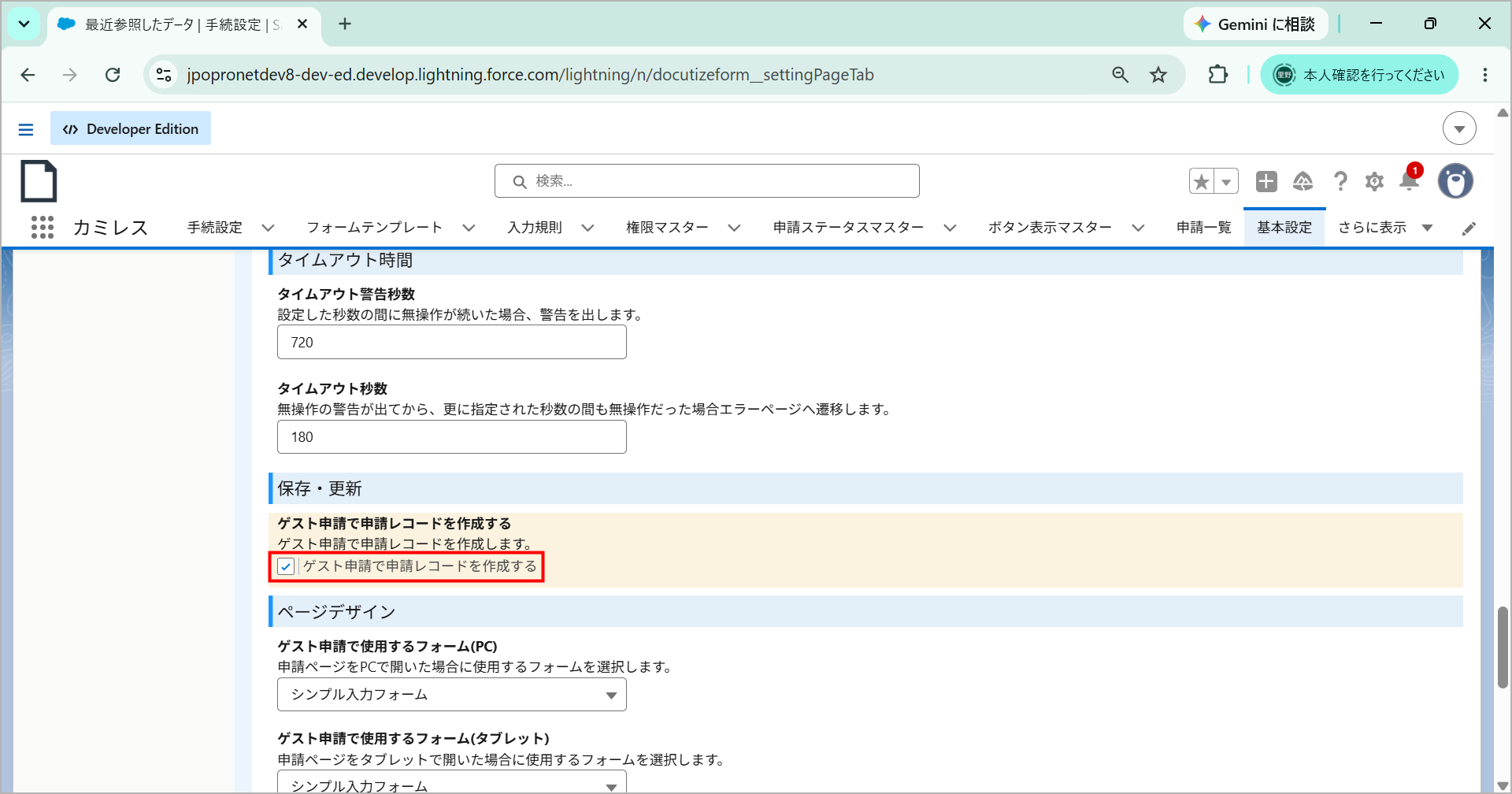This screenshot has width=1512, height=794.
Task: Open the browser extensions puzzle icon
Action: pos(1218,75)
